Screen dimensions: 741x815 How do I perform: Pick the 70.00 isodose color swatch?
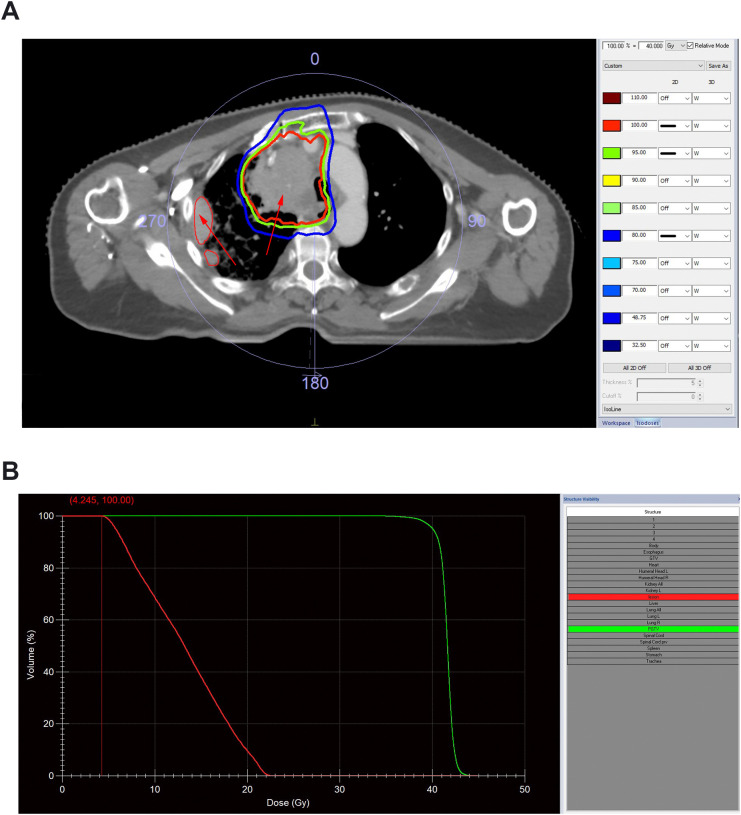pos(612,291)
